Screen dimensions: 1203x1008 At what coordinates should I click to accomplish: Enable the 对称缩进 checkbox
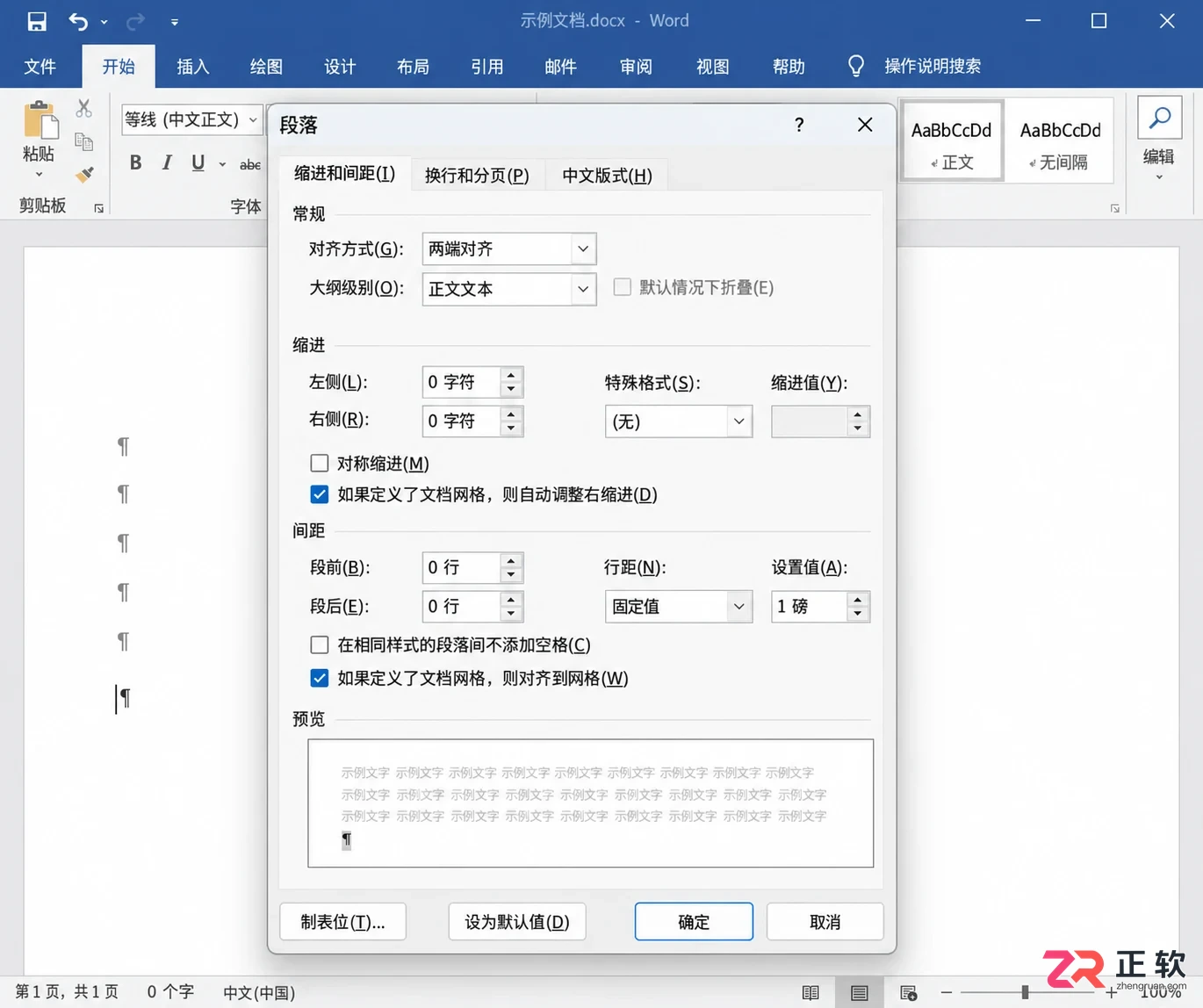[320, 463]
